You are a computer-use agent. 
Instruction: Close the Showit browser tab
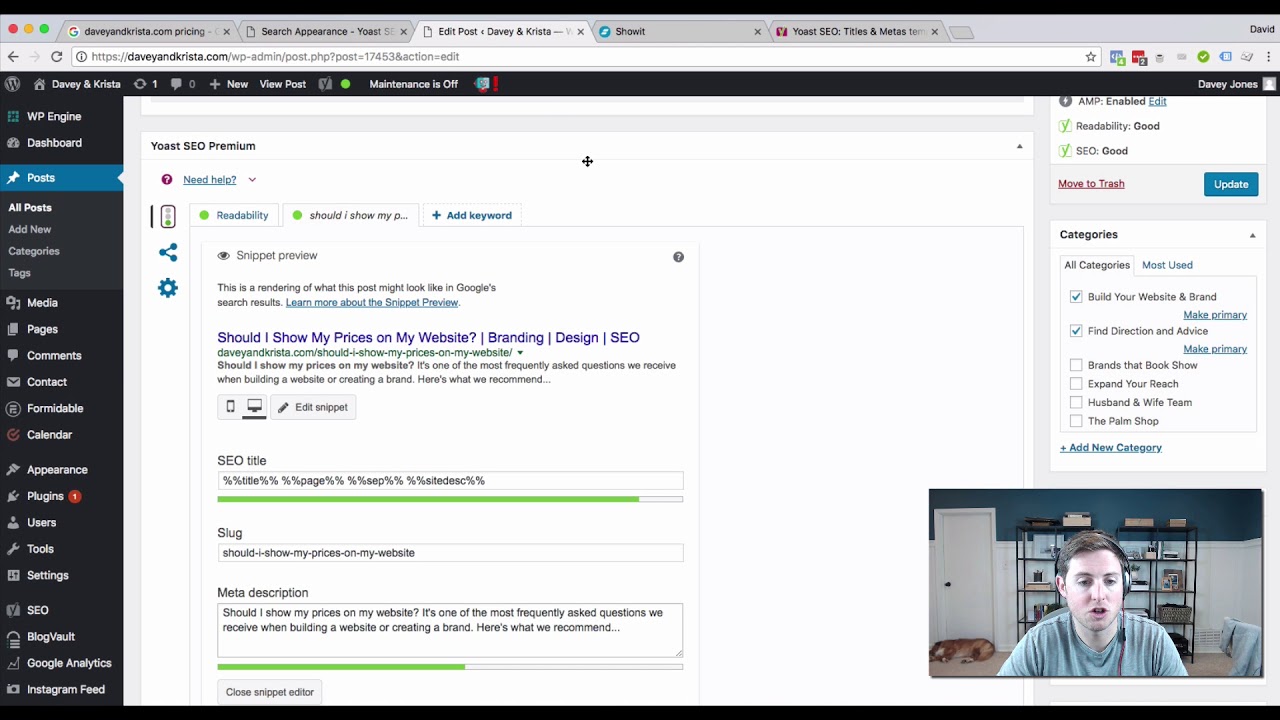coord(757,32)
